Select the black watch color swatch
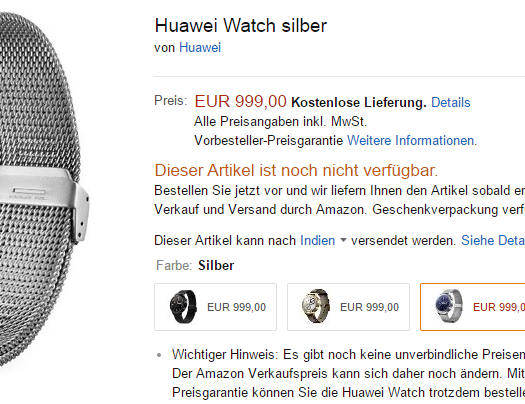 tap(215, 307)
